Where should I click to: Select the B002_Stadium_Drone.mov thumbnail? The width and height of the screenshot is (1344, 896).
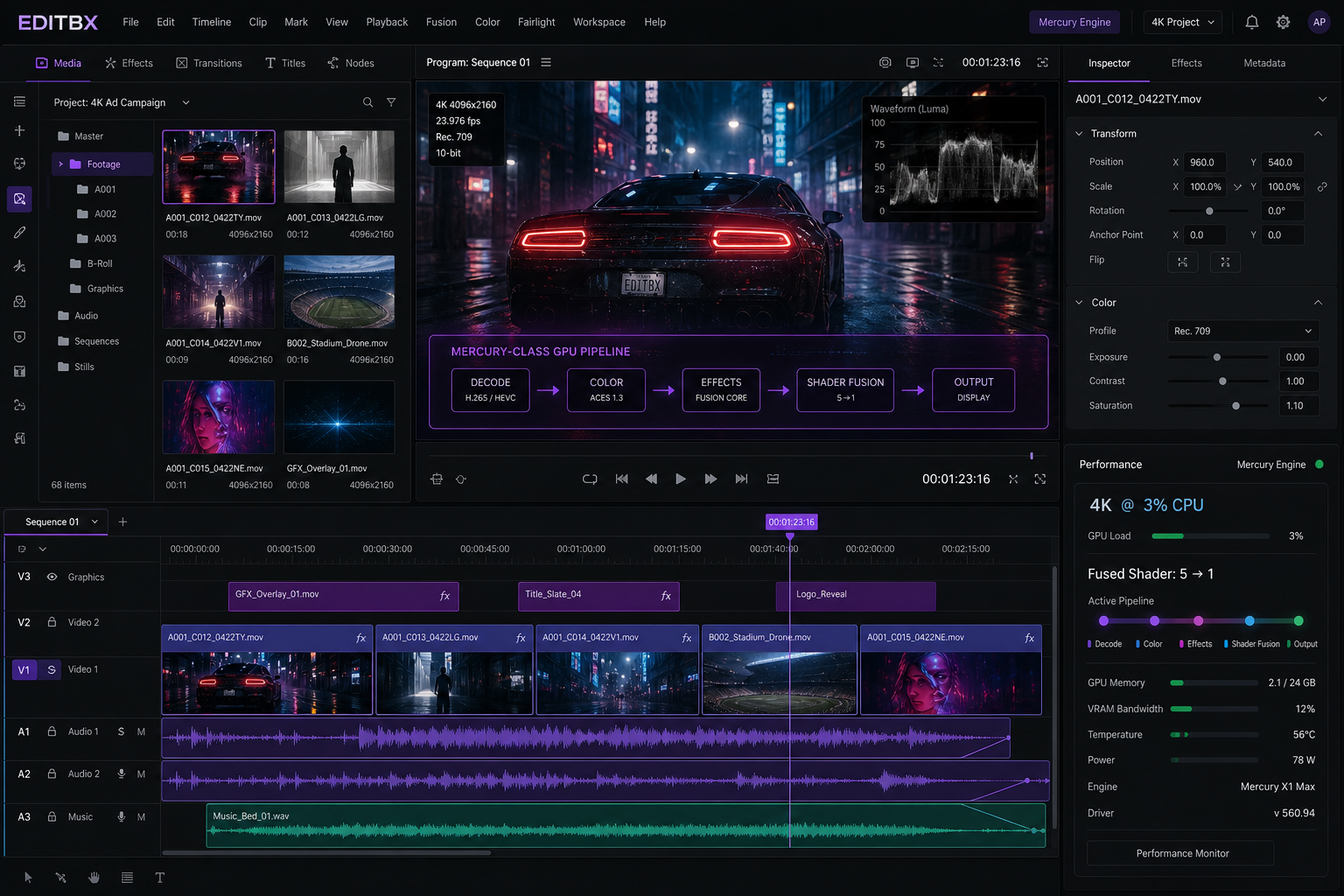click(339, 291)
